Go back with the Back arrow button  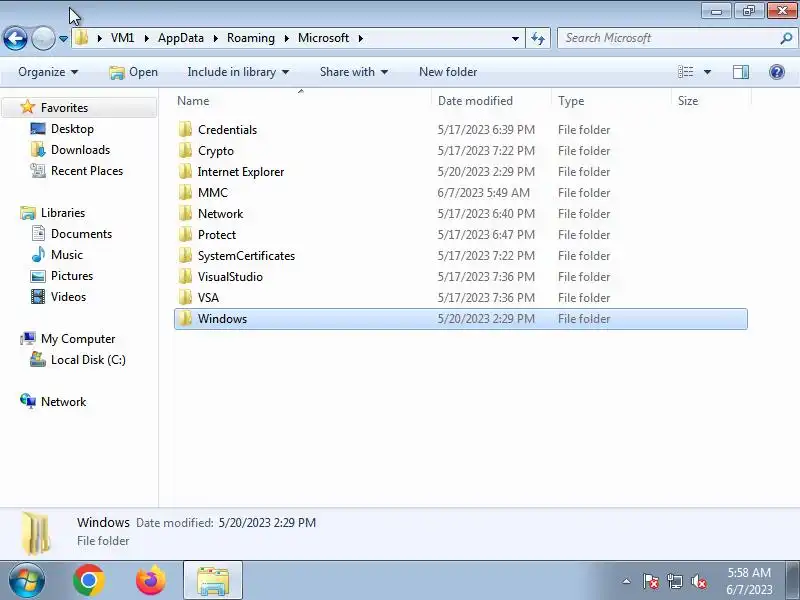point(15,38)
